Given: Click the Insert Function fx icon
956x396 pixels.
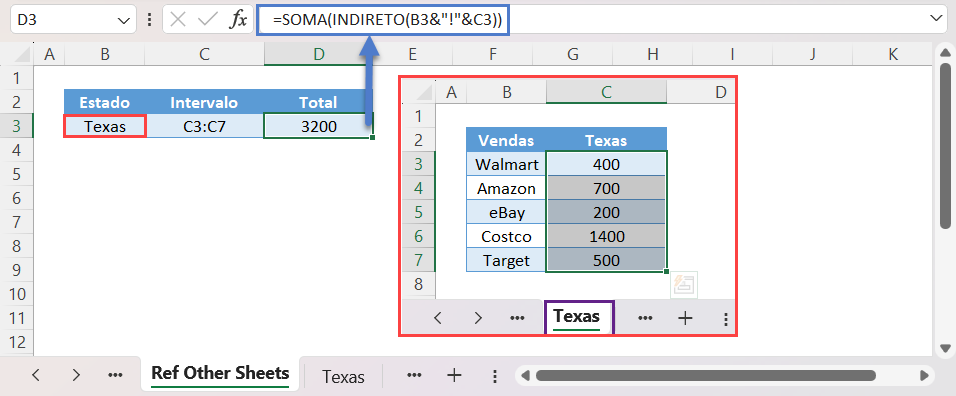Looking at the screenshot, I should point(238,19).
